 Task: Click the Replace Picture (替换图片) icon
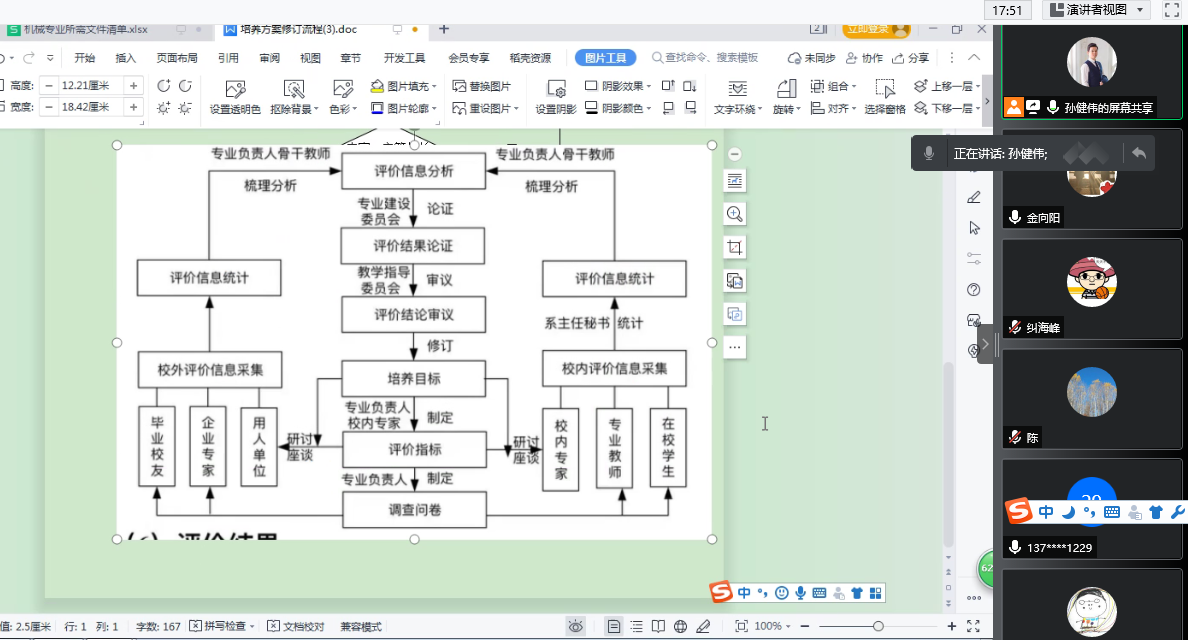click(x=482, y=86)
